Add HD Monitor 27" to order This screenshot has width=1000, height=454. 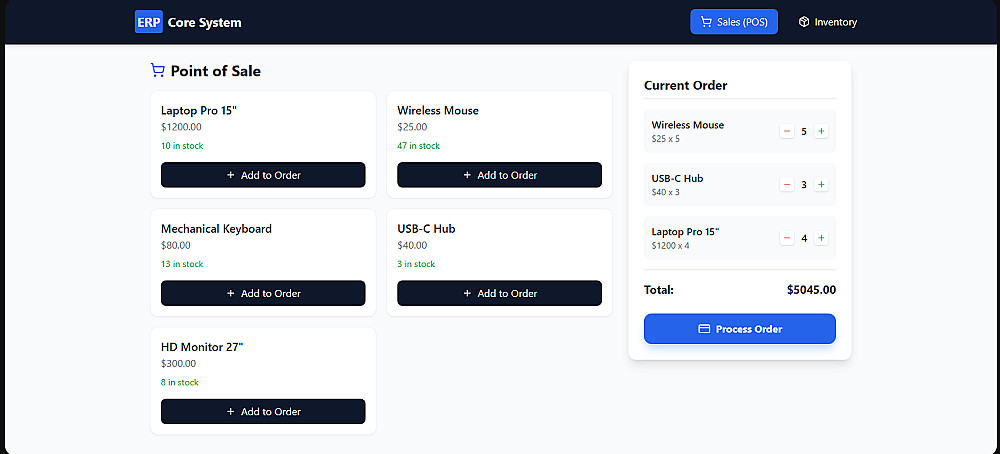coord(263,411)
